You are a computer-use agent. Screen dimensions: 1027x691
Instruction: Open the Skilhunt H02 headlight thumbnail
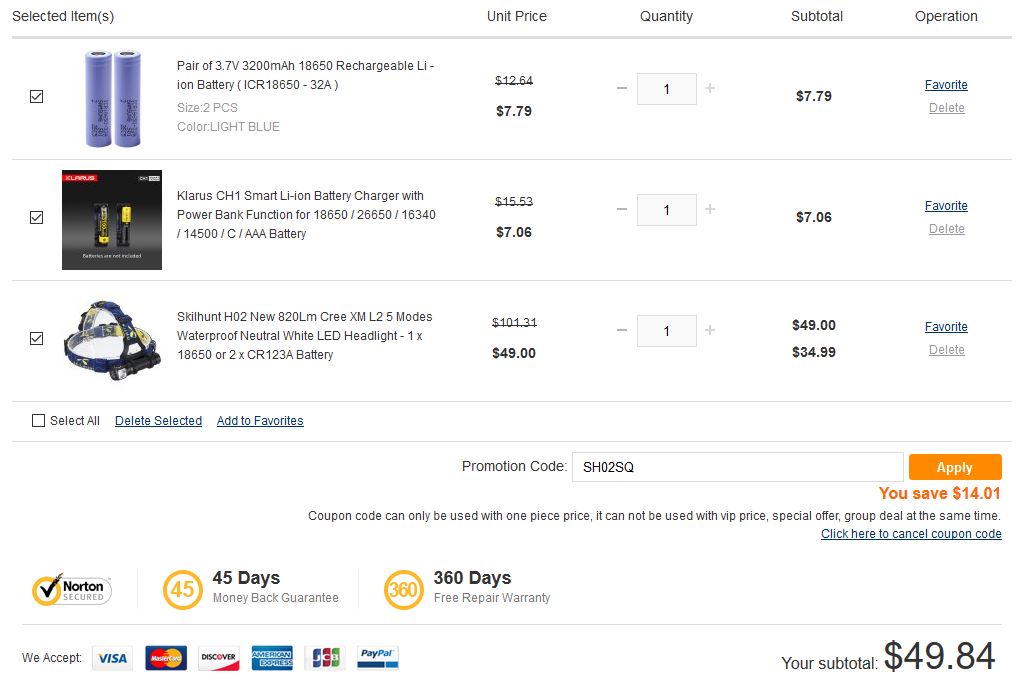pos(112,340)
